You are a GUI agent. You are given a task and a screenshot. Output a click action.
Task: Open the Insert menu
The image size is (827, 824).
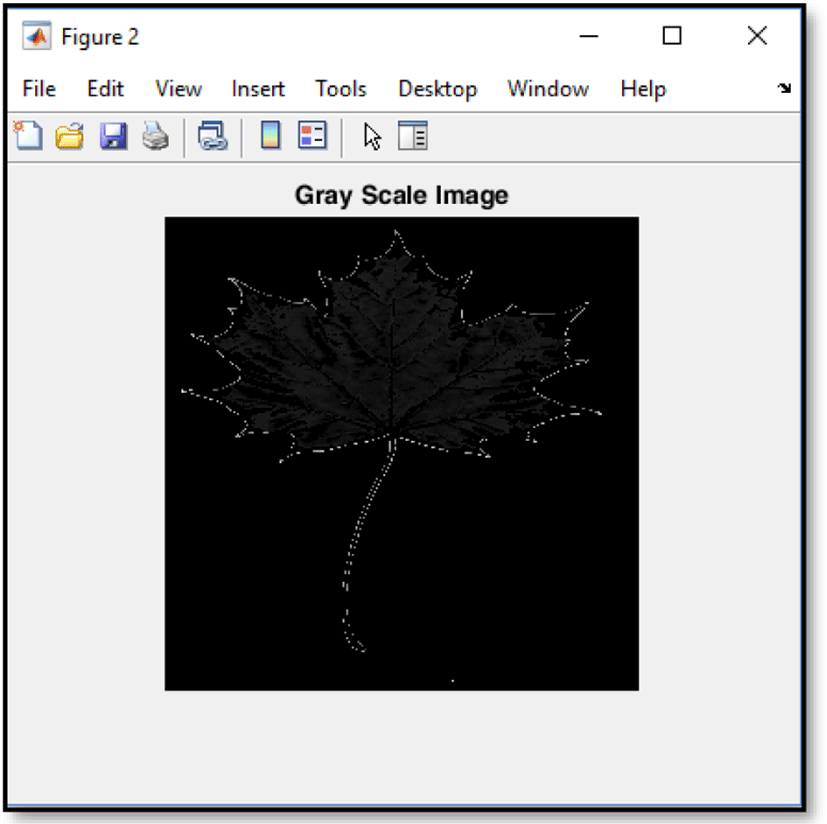point(258,89)
